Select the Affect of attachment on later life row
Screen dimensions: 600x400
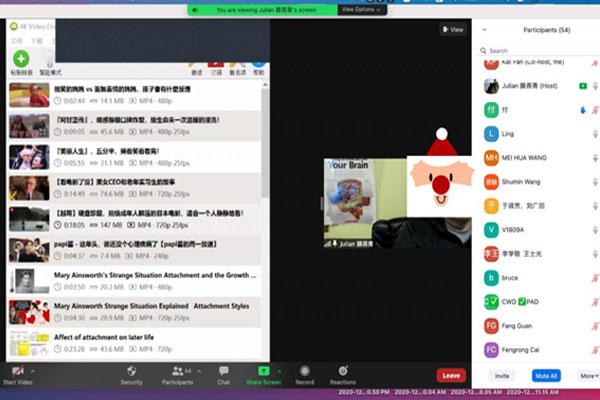point(135,343)
